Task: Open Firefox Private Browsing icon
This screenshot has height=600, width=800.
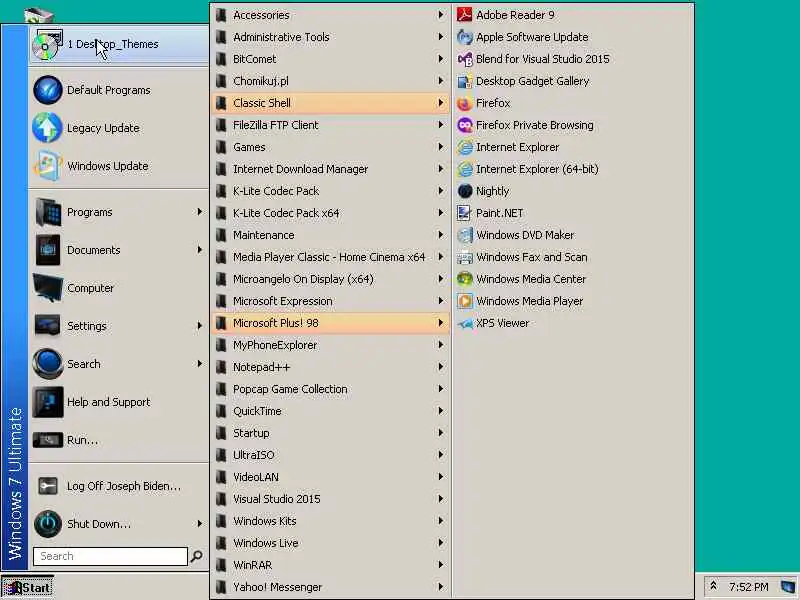Action: pyautogui.click(x=464, y=125)
